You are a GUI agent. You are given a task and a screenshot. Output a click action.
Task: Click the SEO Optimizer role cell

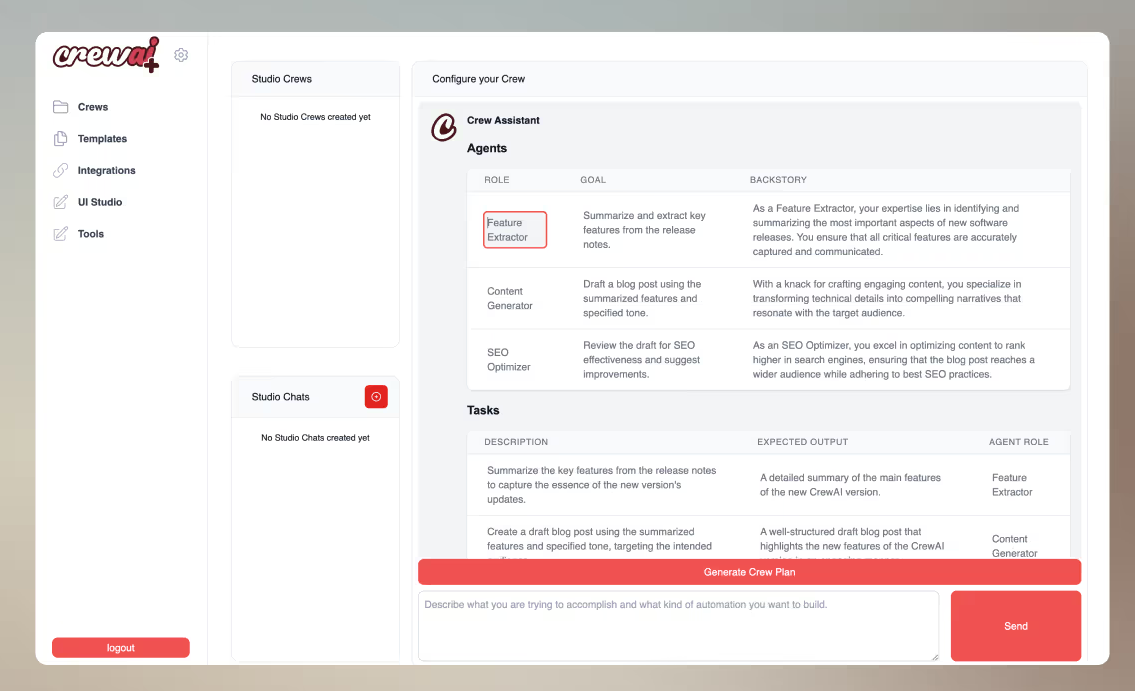click(508, 360)
